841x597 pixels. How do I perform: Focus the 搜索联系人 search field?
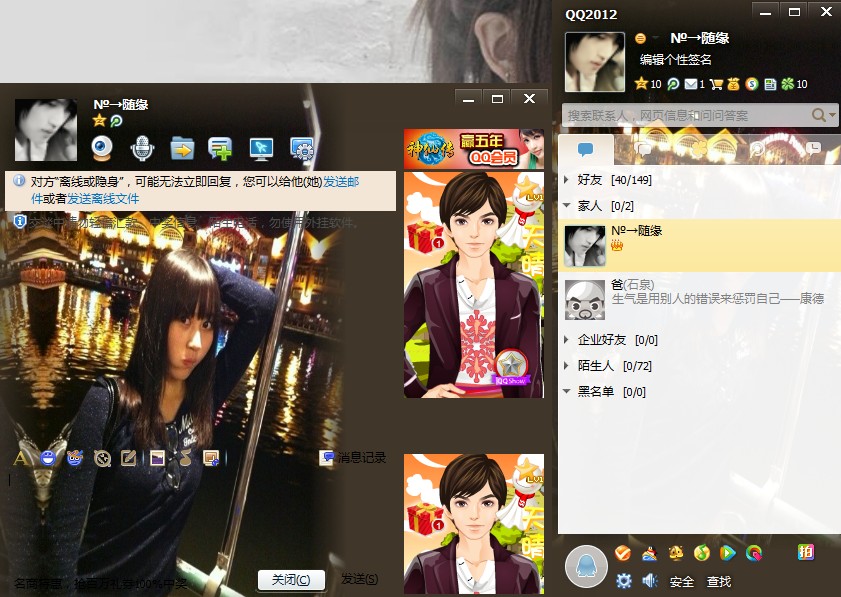point(687,115)
